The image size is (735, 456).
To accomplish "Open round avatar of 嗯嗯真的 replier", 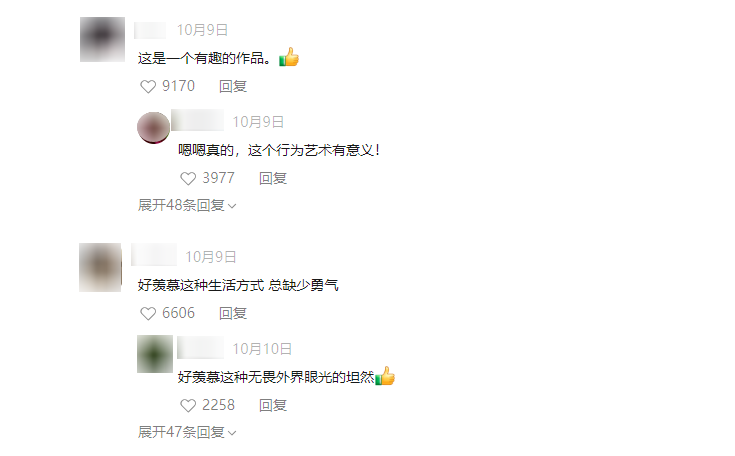I will pyautogui.click(x=153, y=127).
